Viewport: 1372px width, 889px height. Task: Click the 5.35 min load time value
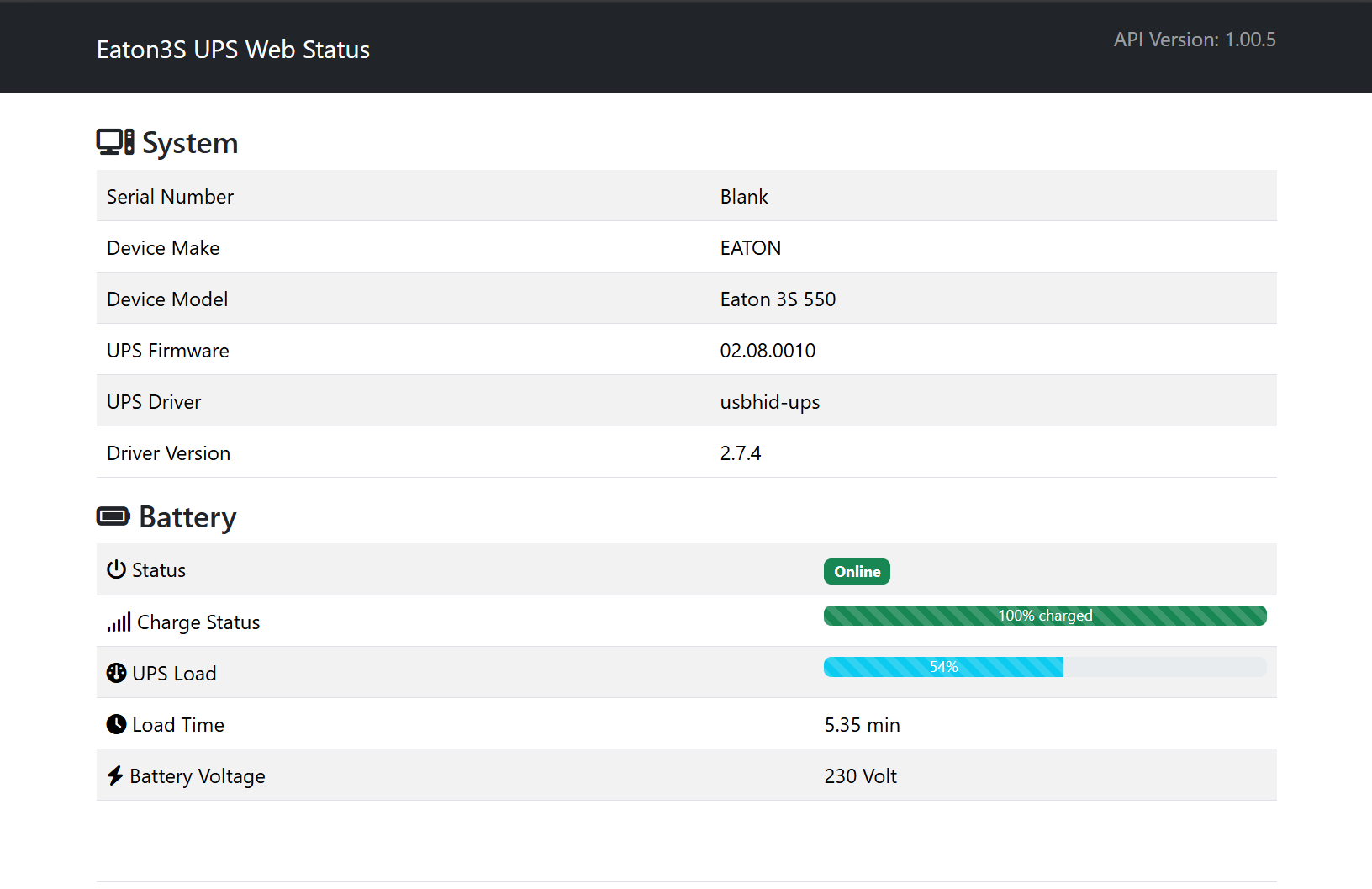click(862, 725)
